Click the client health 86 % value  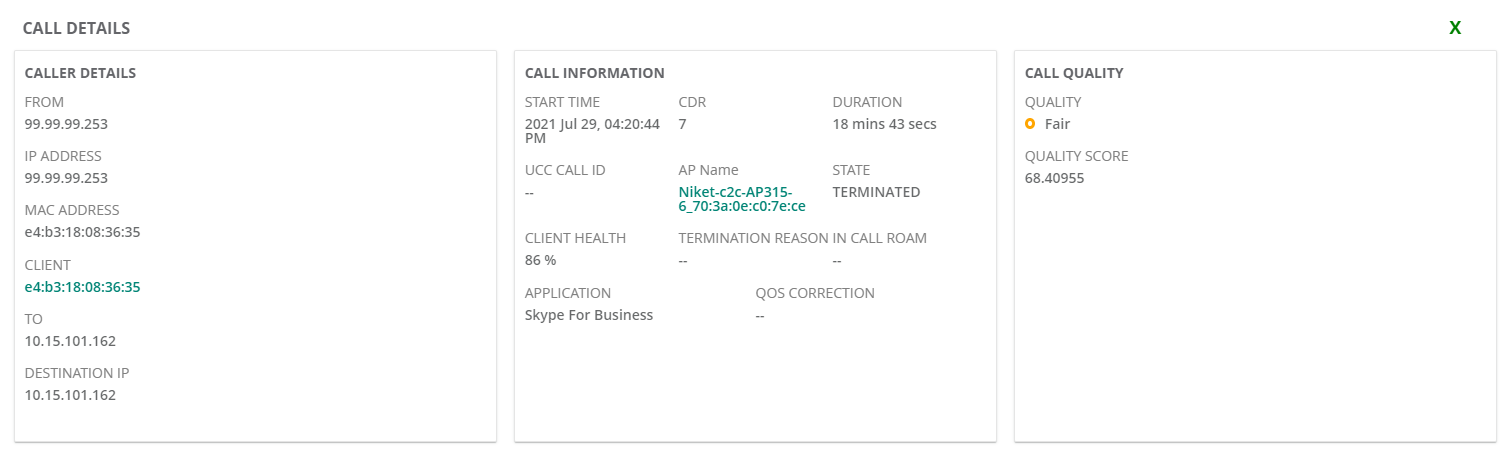tap(540, 260)
